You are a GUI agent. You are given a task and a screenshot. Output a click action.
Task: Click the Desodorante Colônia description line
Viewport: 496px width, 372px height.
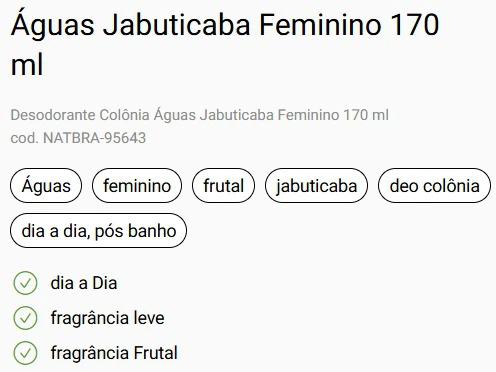(x=199, y=115)
